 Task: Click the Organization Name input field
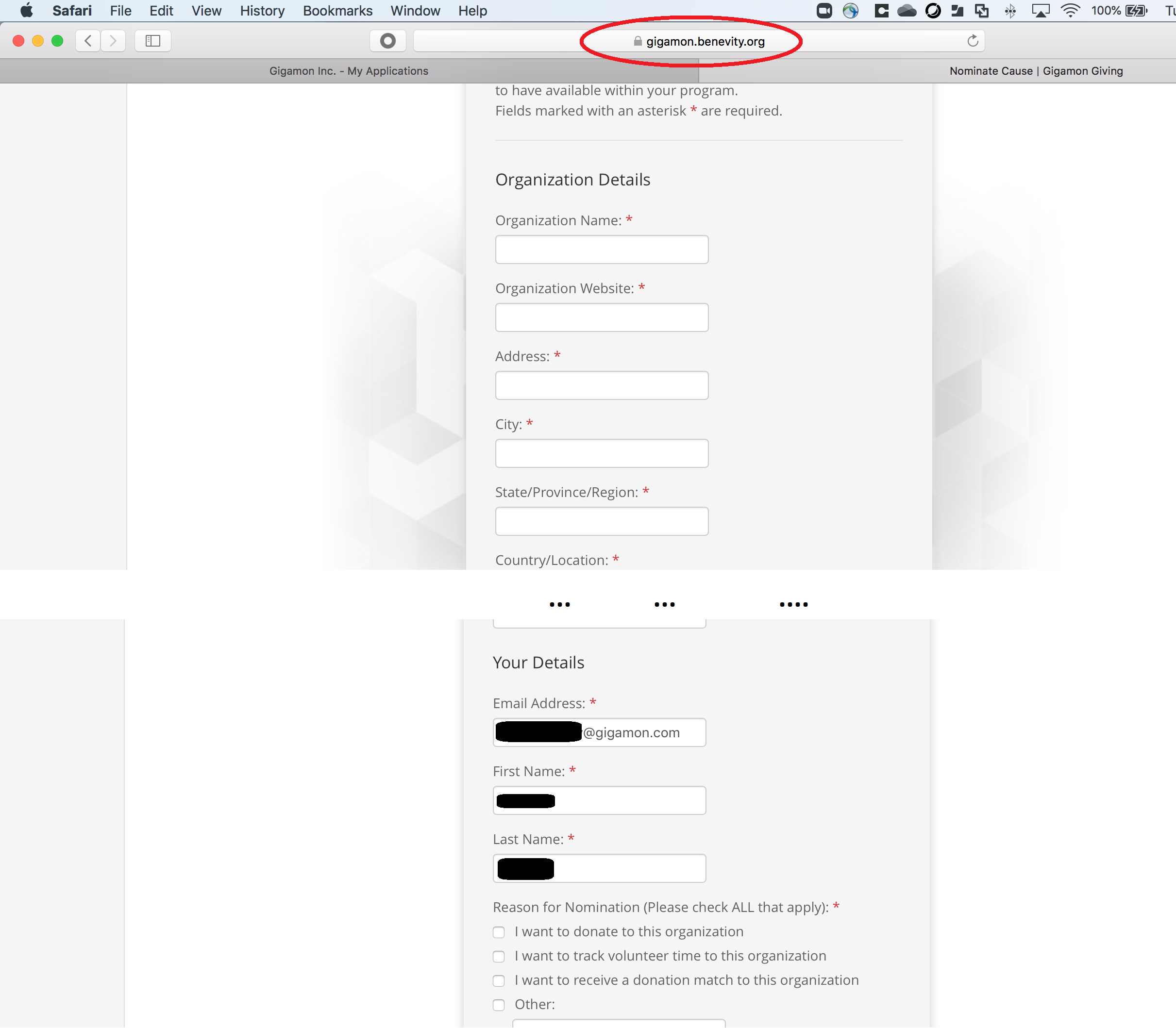click(x=602, y=249)
